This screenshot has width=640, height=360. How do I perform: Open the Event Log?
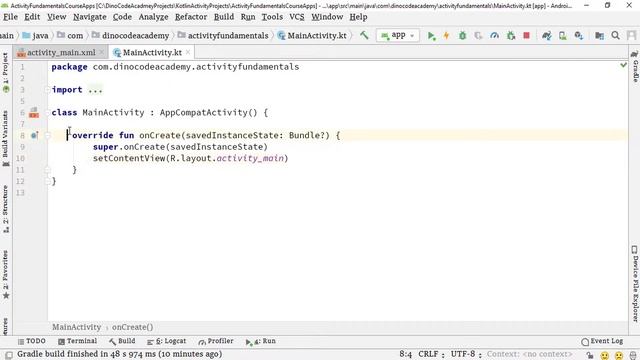(602, 341)
